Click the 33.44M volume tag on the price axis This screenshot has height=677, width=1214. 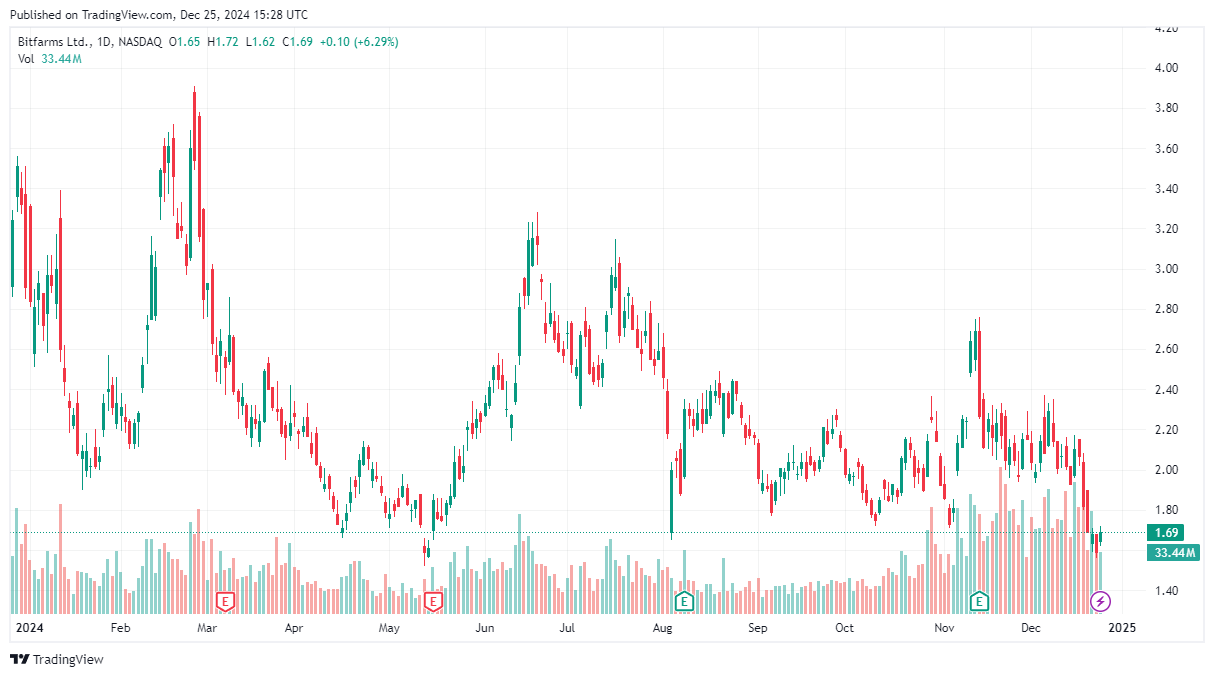pos(1173,552)
